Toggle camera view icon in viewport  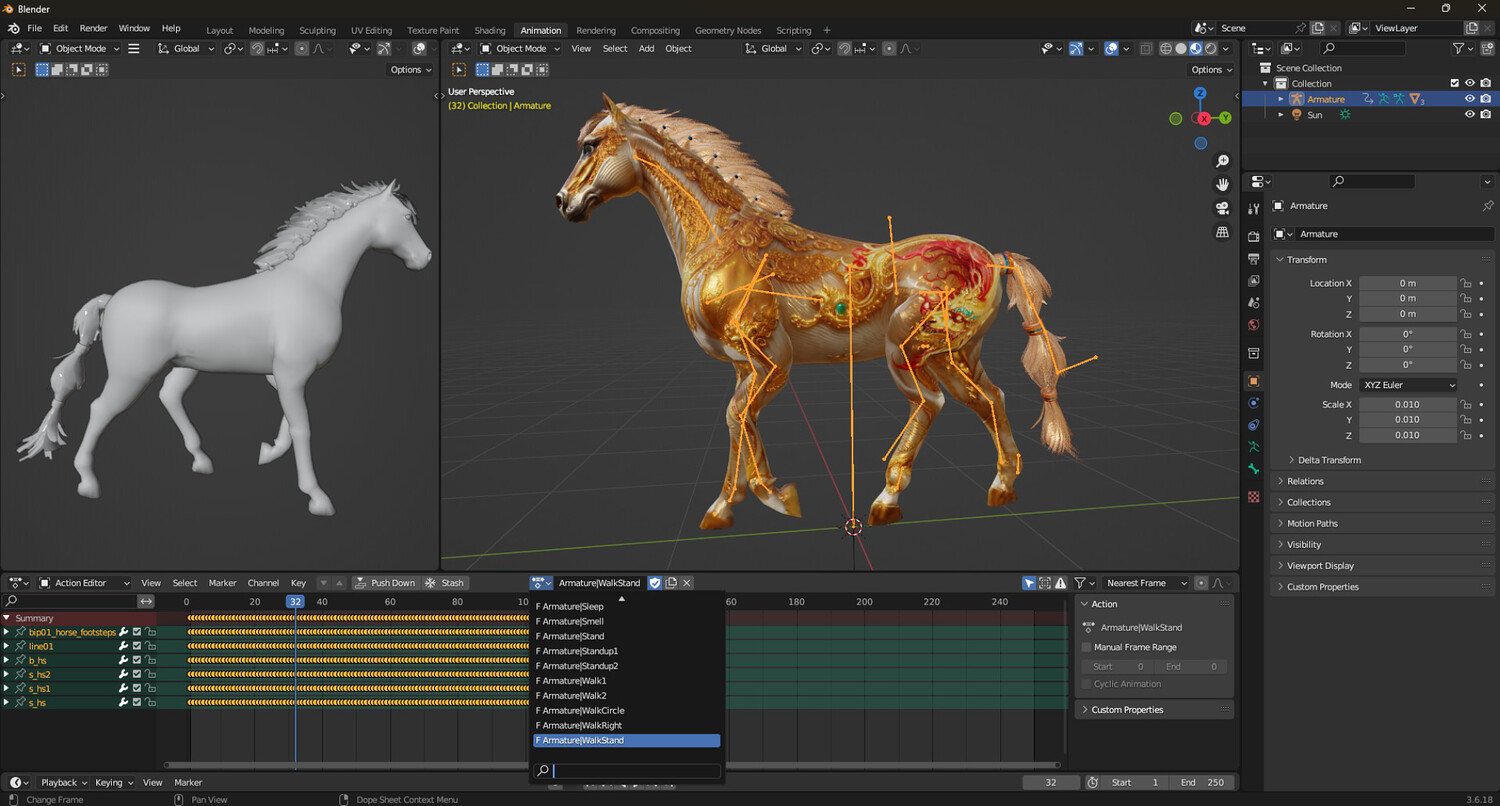click(1222, 208)
